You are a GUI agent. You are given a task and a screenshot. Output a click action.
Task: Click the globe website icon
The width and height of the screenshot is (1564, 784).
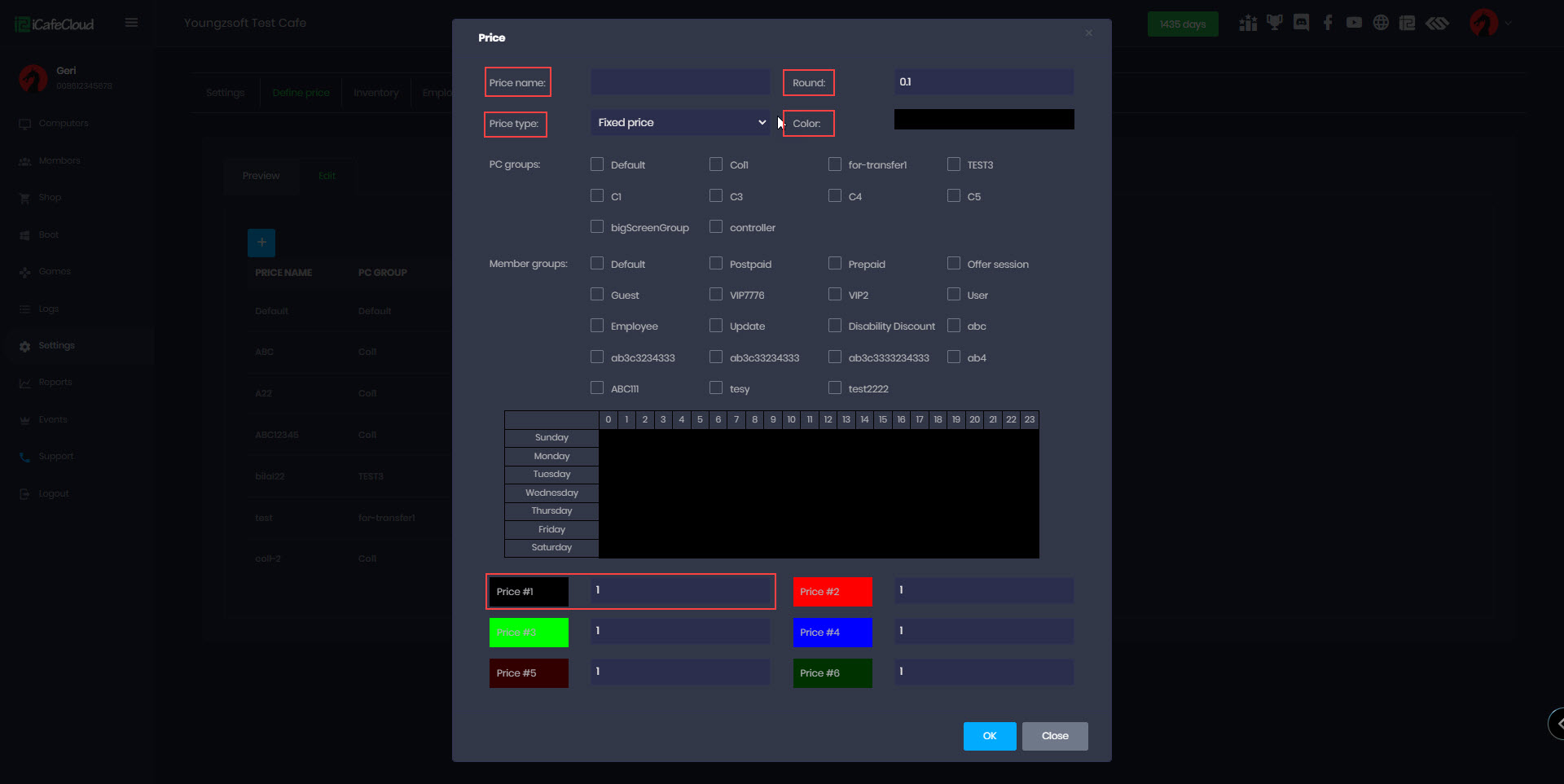(1381, 23)
